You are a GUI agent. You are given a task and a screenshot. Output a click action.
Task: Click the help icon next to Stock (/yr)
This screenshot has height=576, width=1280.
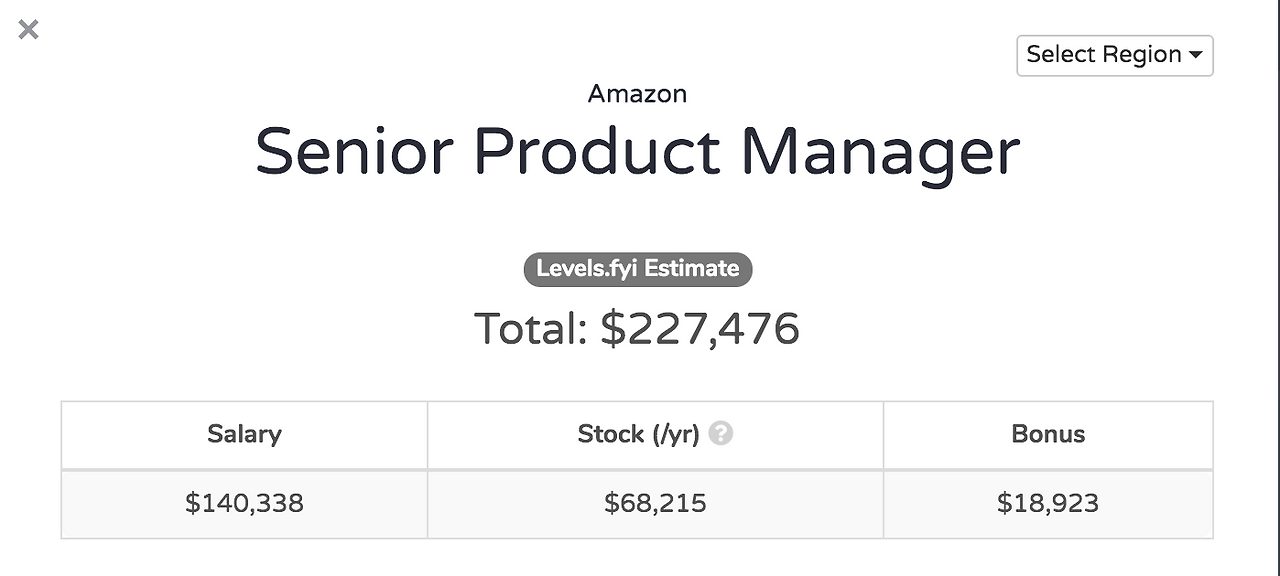click(720, 433)
